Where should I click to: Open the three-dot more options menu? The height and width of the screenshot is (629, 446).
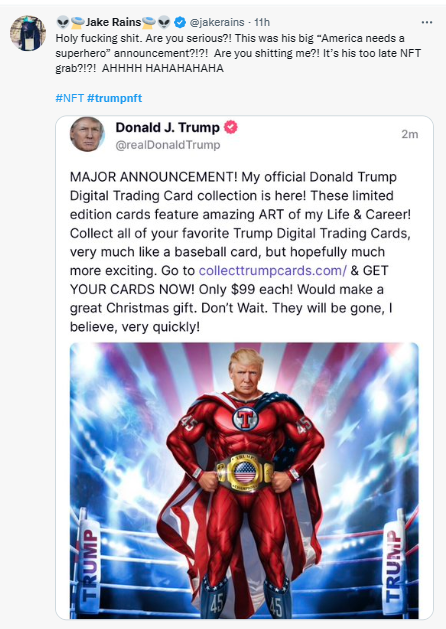pyautogui.click(x=427, y=22)
